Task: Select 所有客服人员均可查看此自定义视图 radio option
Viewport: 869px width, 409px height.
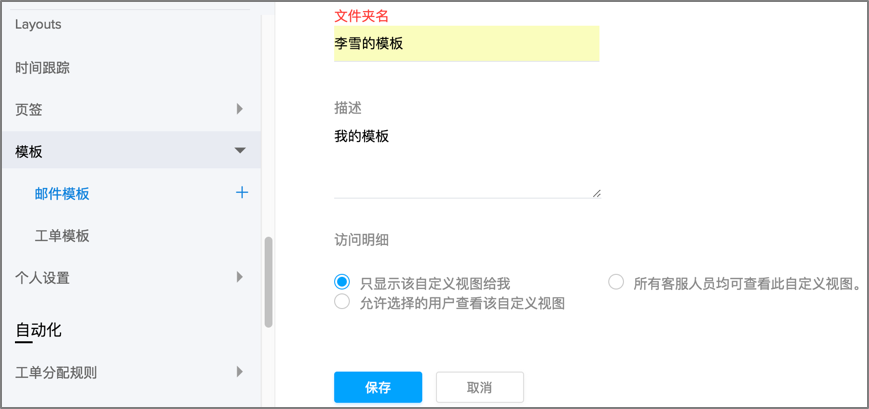Action: pyautogui.click(x=616, y=282)
